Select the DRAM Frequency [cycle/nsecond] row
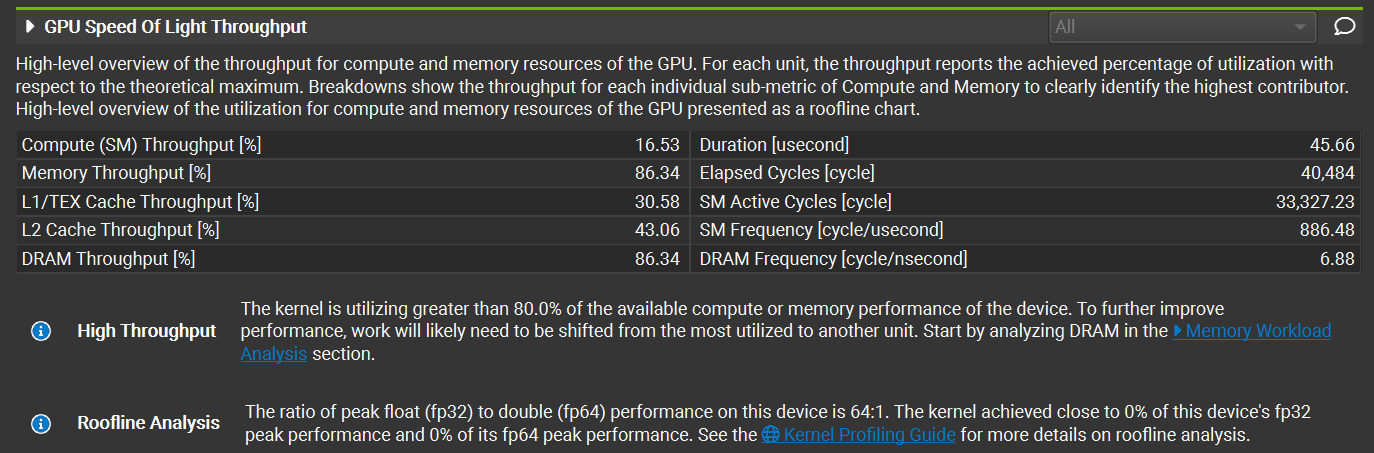 [x=1026, y=258]
